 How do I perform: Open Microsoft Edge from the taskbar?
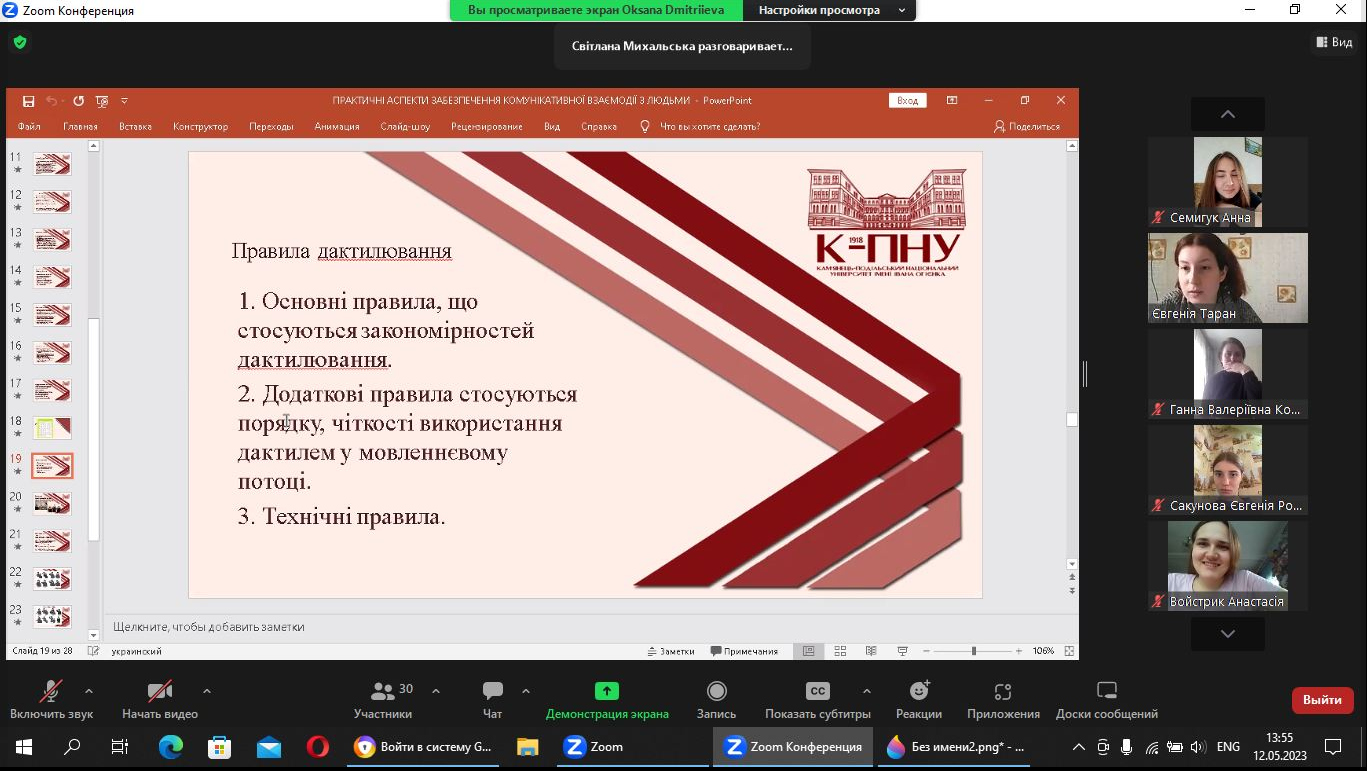coord(171,747)
